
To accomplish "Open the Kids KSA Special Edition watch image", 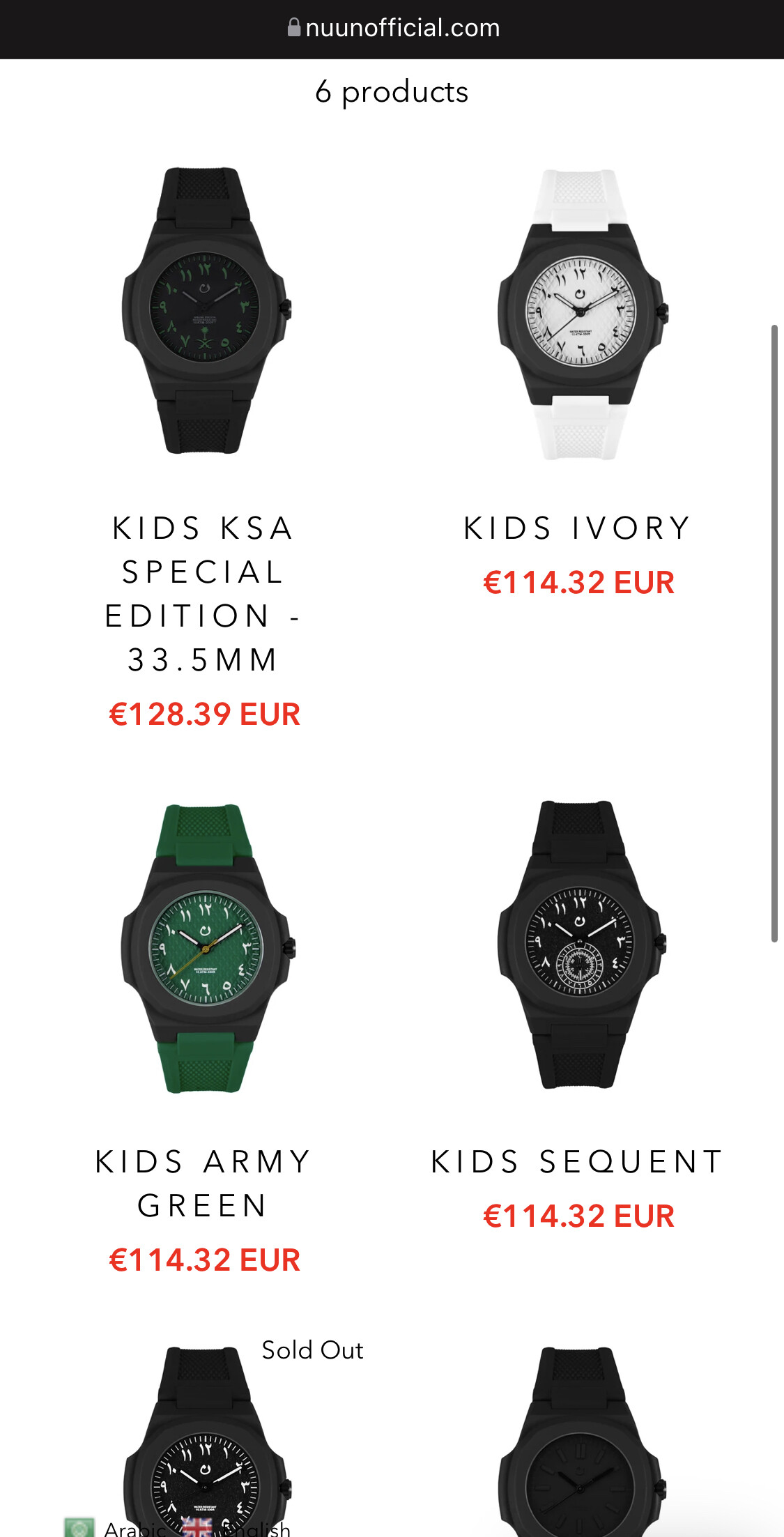I will pyautogui.click(x=206, y=311).
